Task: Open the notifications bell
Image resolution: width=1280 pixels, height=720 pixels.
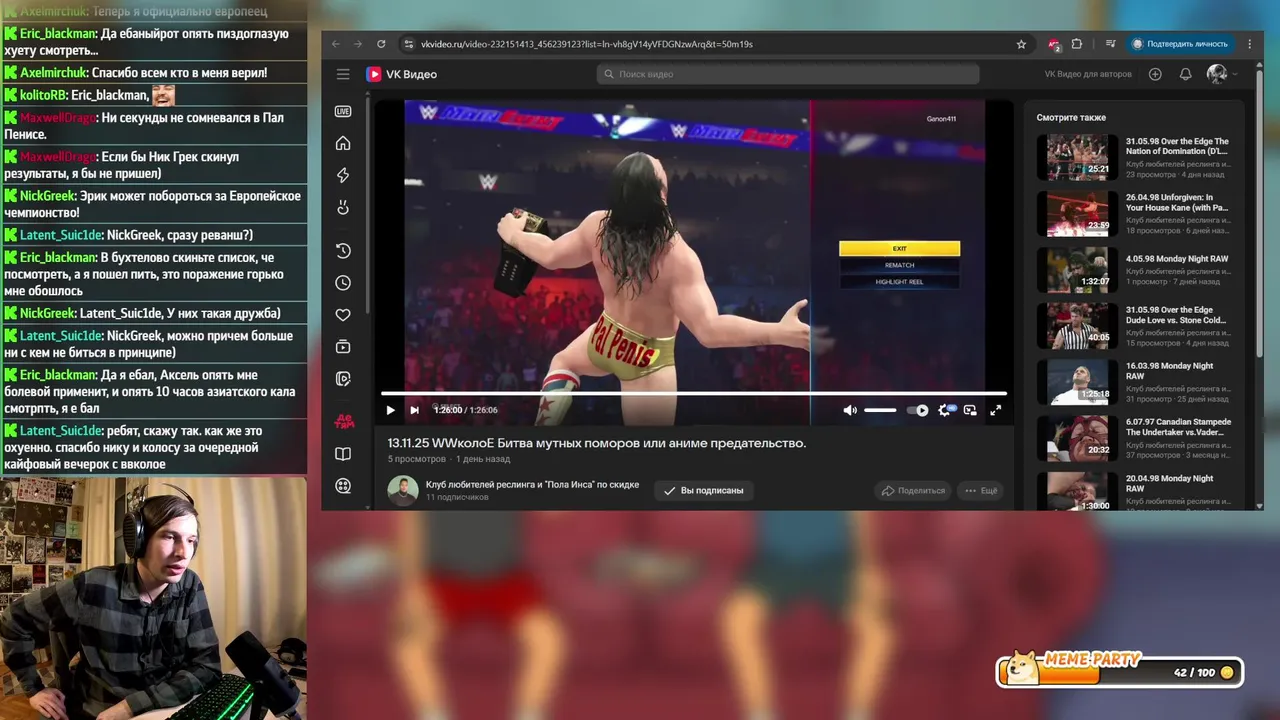Action: [1185, 74]
